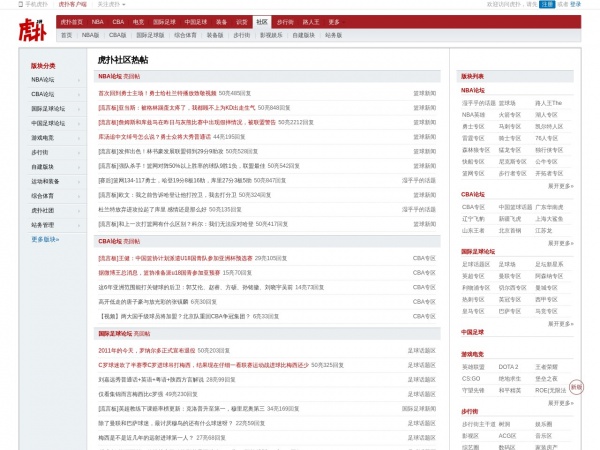Open post 2011年的今天 罗纳尔多
600x450 pixels.
pyautogui.click(x=147, y=351)
